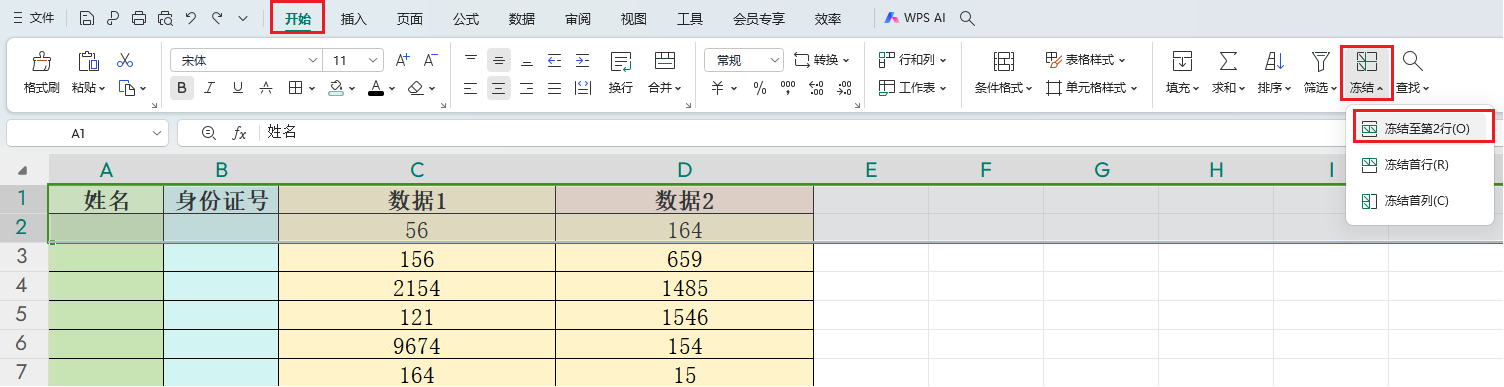The width and height of the screenshot is (1504, 387).
Task: Open the Formulas (公式) tab
Action: (x=466, y=19)
